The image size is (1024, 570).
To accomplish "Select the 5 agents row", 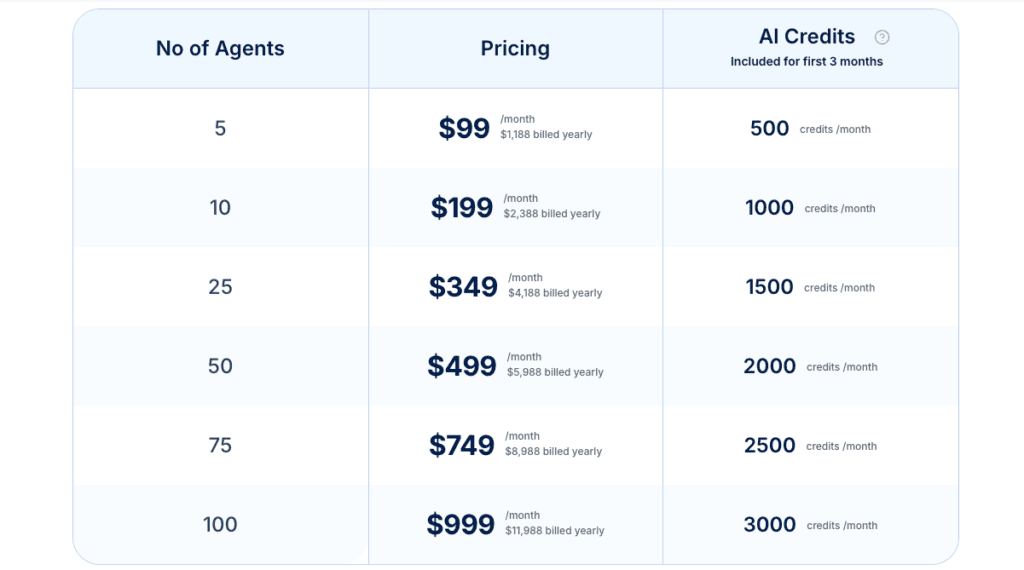I will (515, 129).
